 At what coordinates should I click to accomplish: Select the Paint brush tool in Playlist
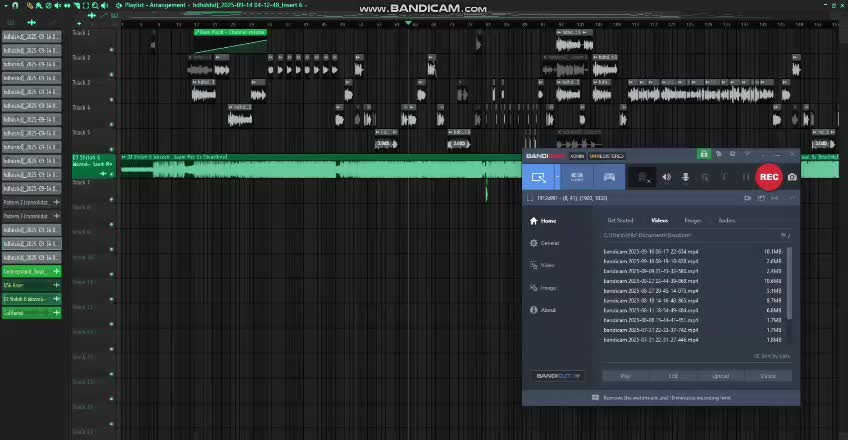pyautogui.click(x=39, y=5)
